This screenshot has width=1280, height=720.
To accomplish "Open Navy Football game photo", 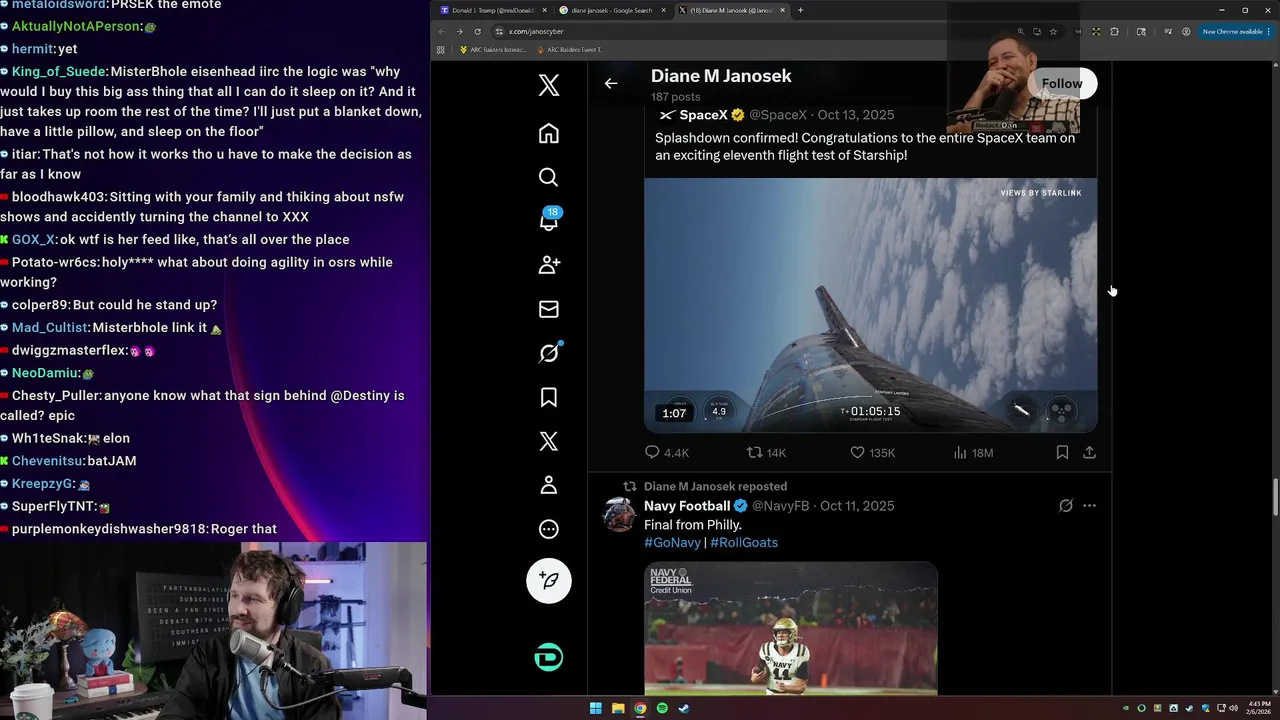I will tap(791, 628).
